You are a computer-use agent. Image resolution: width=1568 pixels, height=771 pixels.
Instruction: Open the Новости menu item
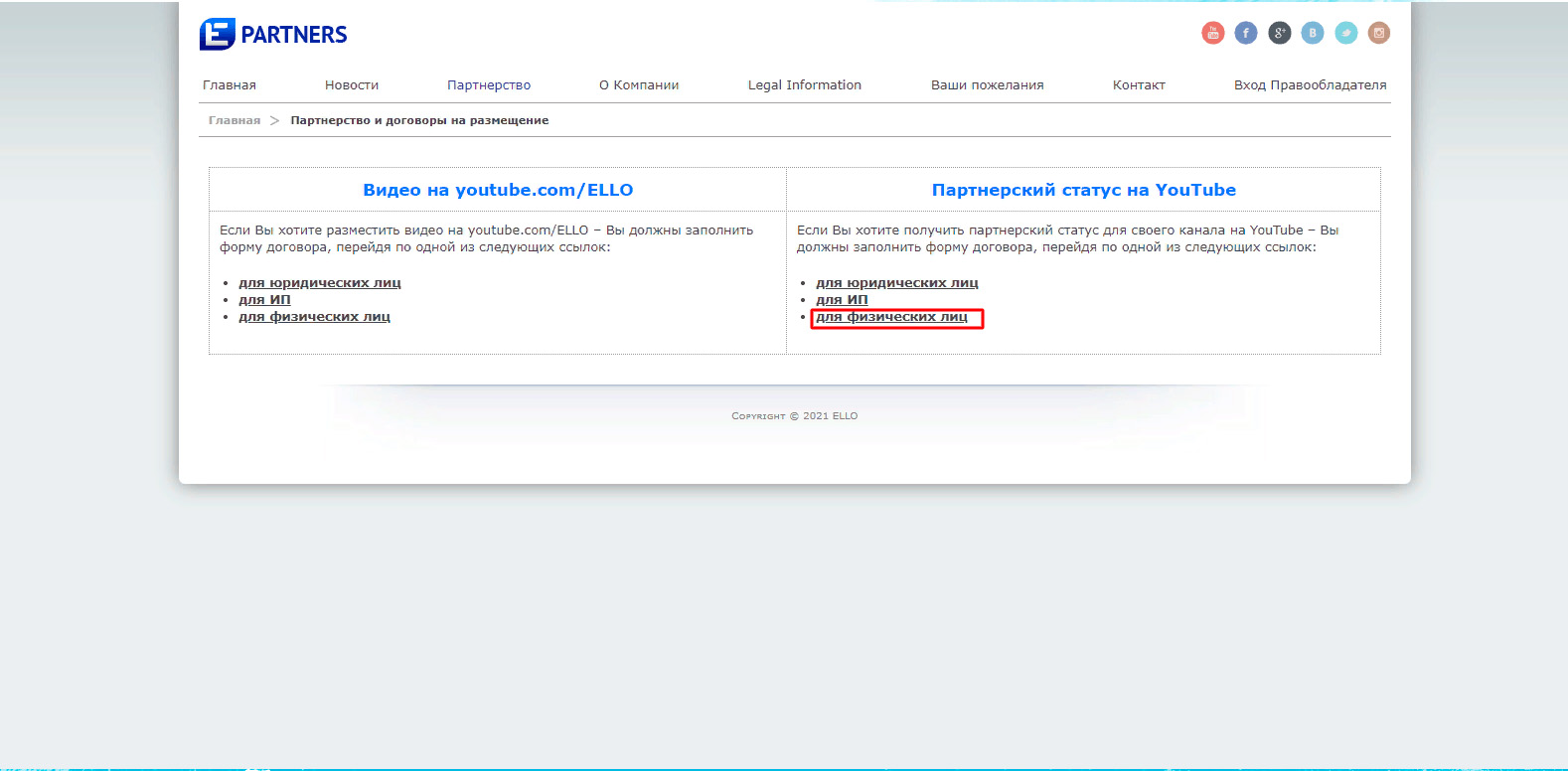click(x=352, y=85)
